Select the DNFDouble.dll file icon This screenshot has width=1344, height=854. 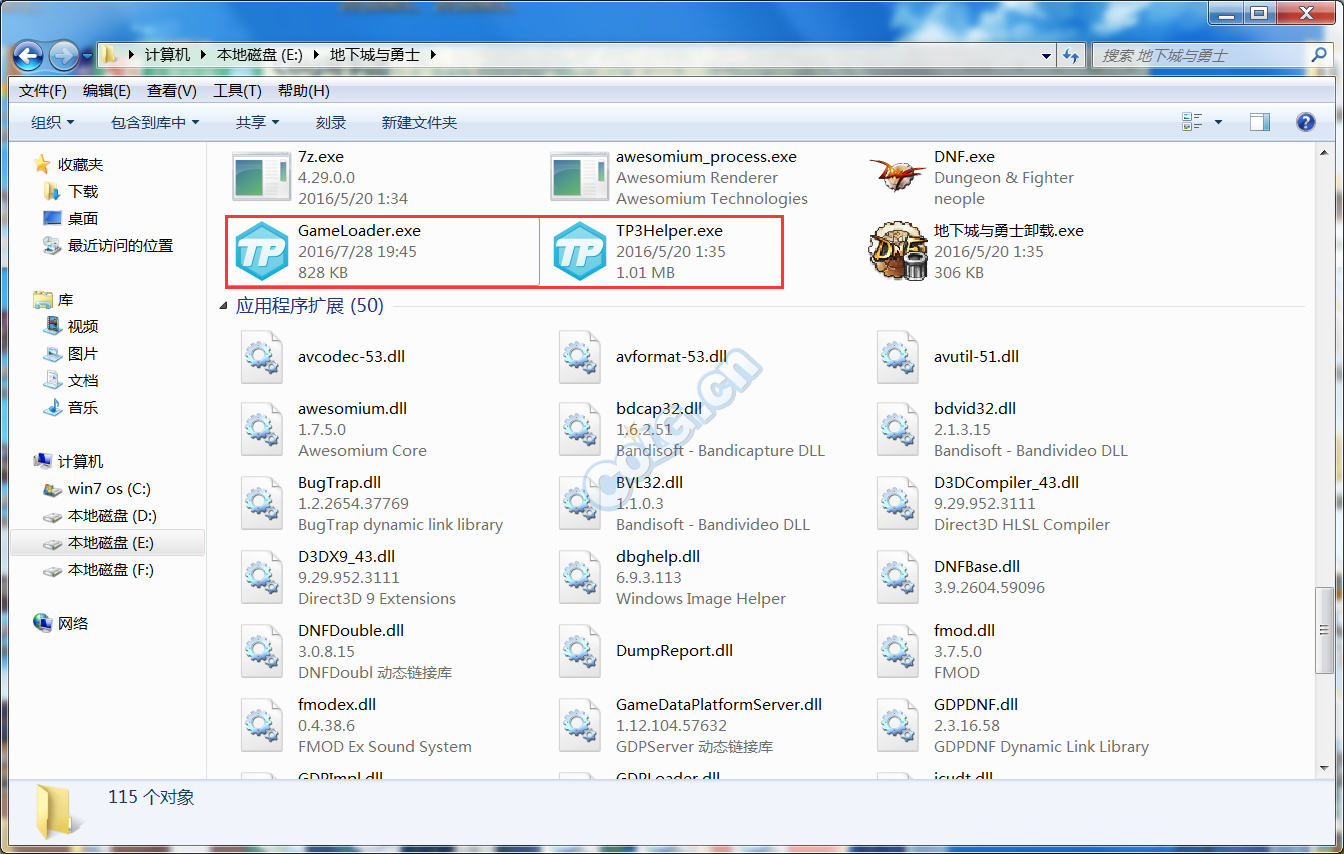click(x=262, y=651)
